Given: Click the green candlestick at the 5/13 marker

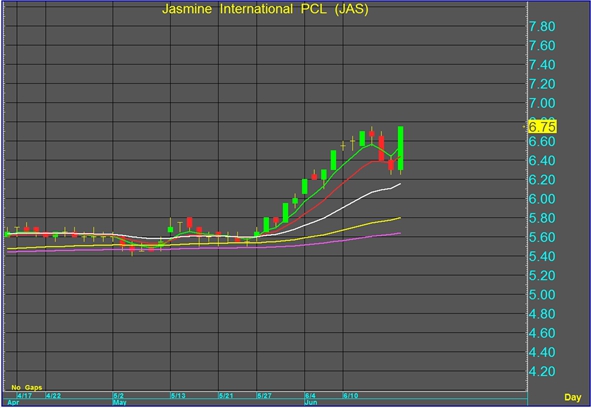Looking at the screenshot, I should tap(170, 229).
